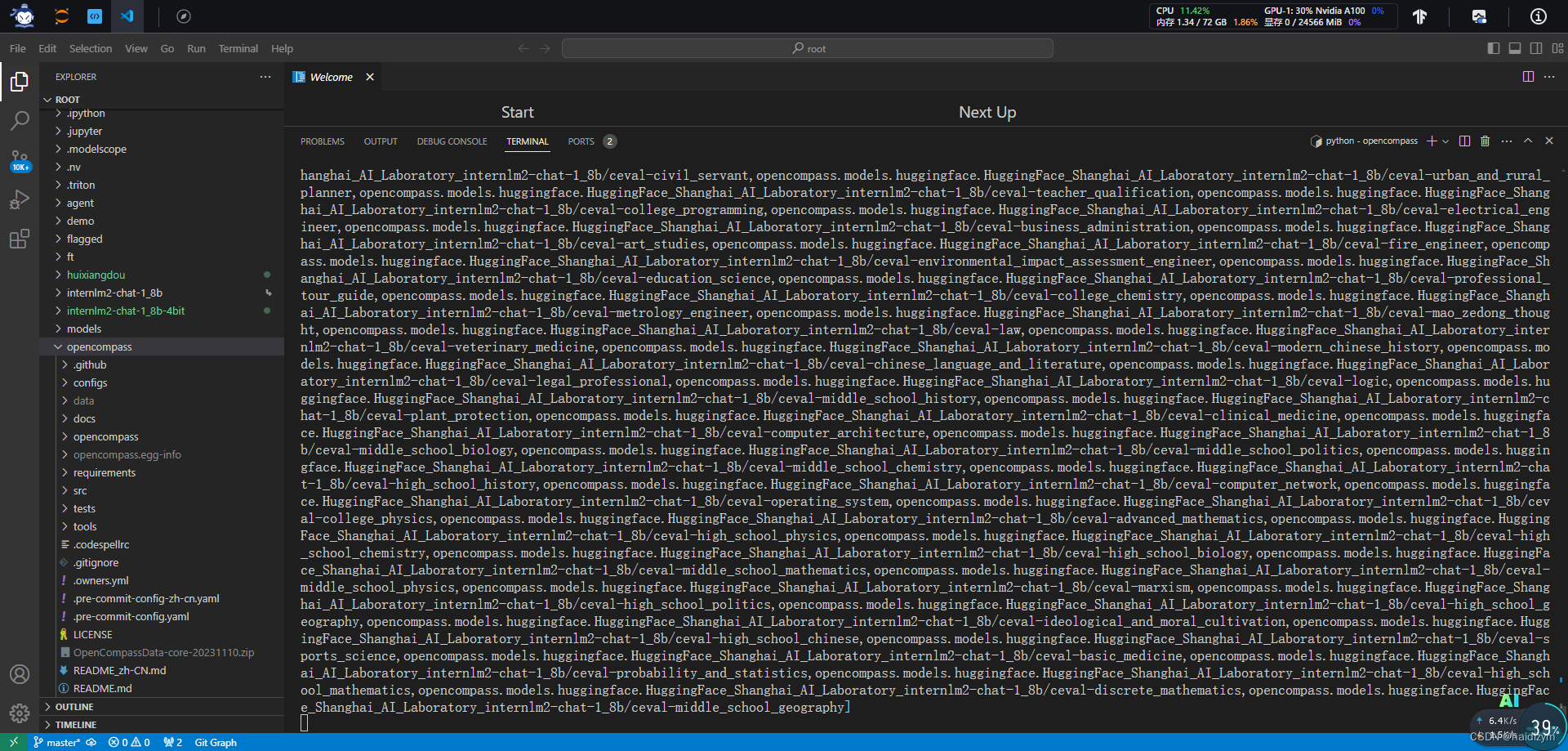Screen dimensions: 1568x751
Task: Expand the configs folder
Action: (x=162, y=382)
